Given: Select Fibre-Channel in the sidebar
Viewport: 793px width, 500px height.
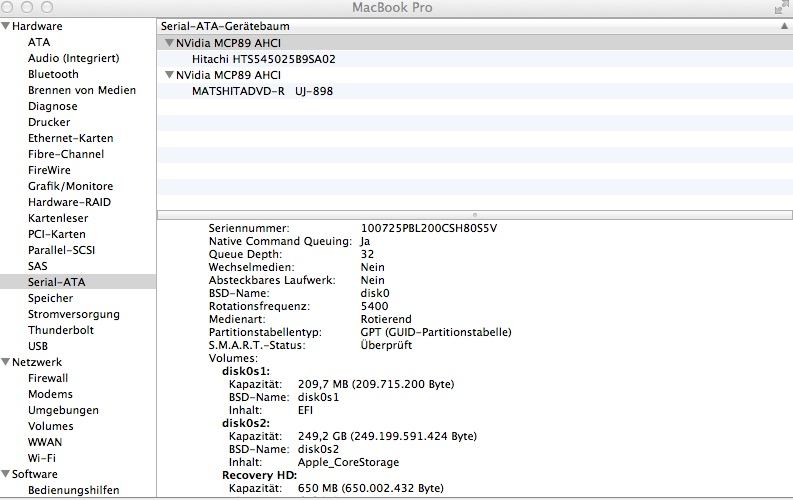Looking at the screenshot, I should point(66,154).
